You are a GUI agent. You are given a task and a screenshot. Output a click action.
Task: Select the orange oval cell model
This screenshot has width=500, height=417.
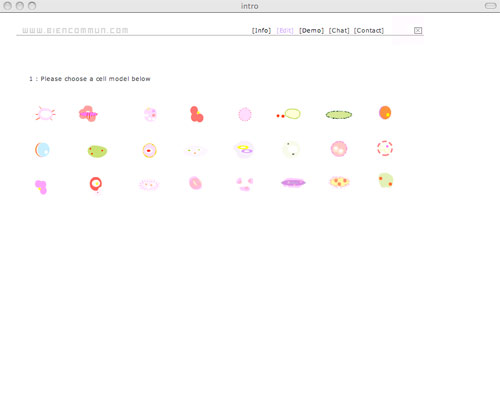point(385,113)
